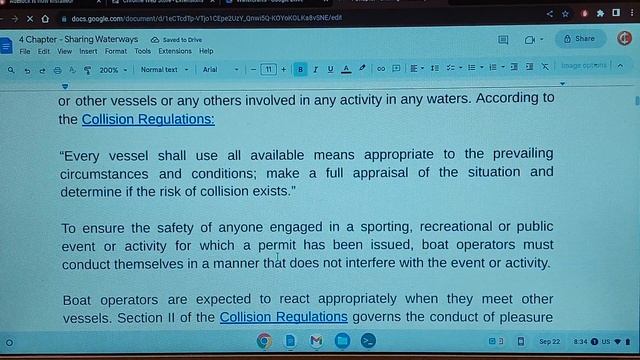Viewport: 640px width, 360px height.
Task: Start a Meet video call
Action: [529, 40]
